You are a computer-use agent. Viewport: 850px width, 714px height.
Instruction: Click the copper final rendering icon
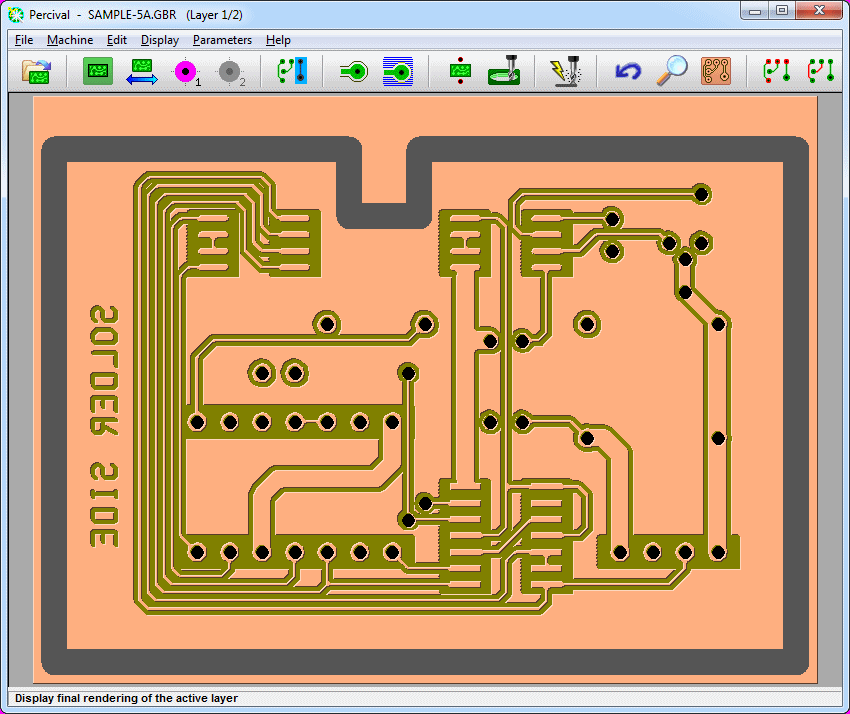[716, 71]
